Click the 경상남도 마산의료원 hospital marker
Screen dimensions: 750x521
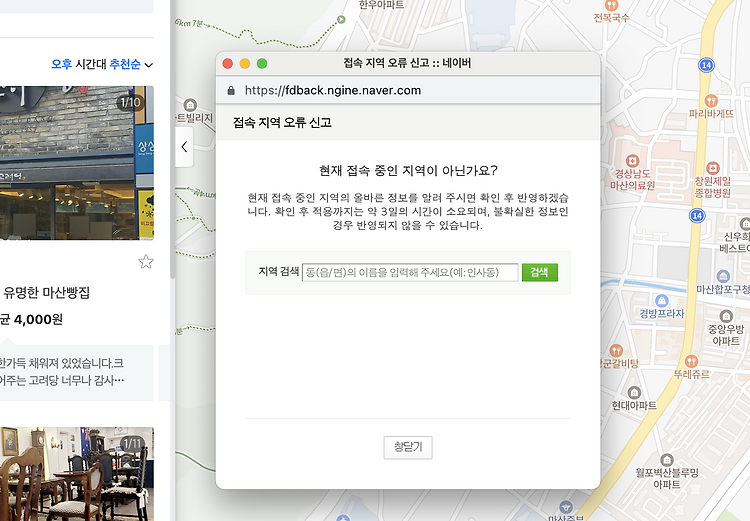click(632, 160)
